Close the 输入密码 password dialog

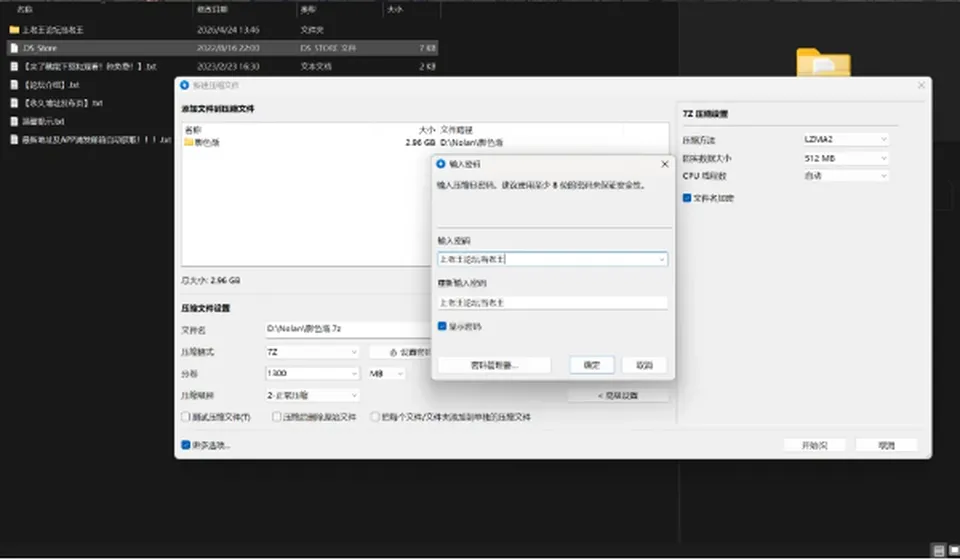664,164
